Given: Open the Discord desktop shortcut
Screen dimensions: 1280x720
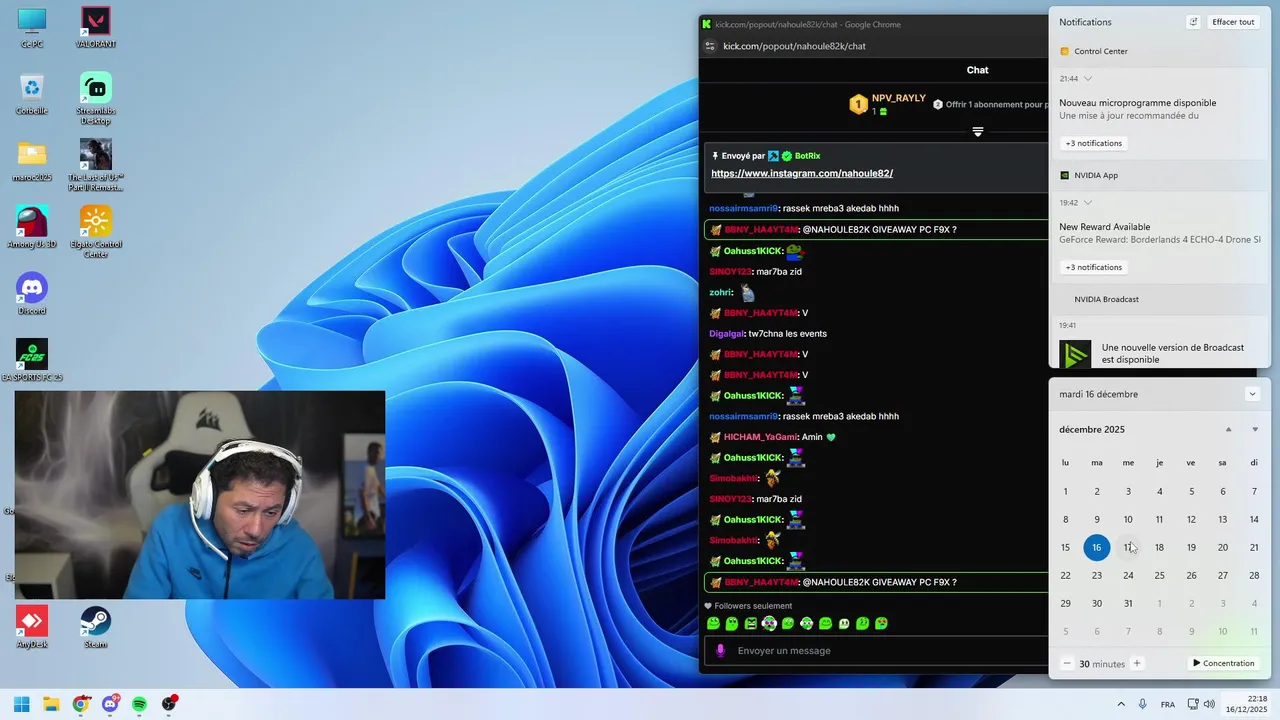Looking at the screenshot, I should [32, 294].
